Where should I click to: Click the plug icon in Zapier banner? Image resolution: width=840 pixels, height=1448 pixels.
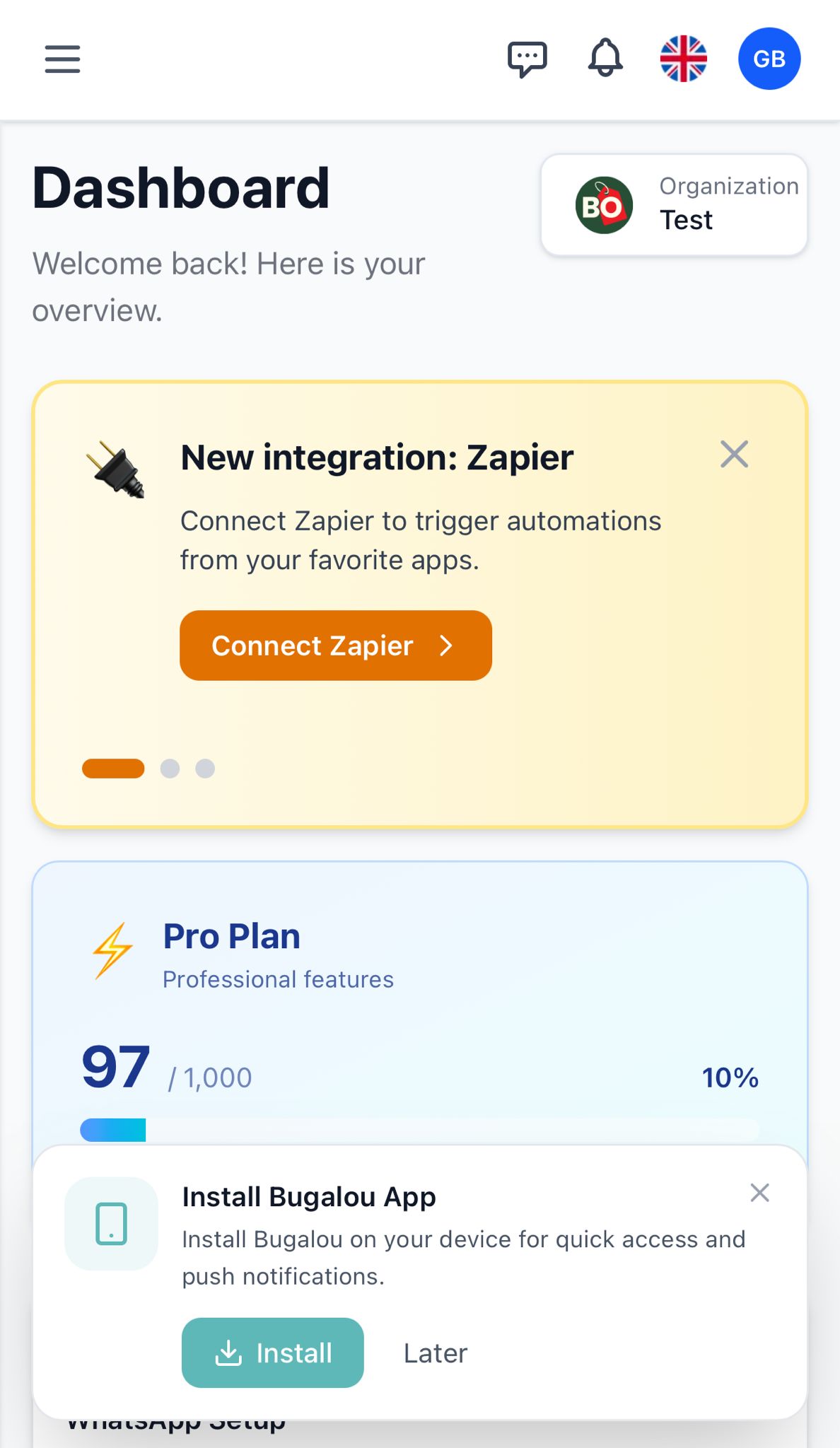click(117, 469)
